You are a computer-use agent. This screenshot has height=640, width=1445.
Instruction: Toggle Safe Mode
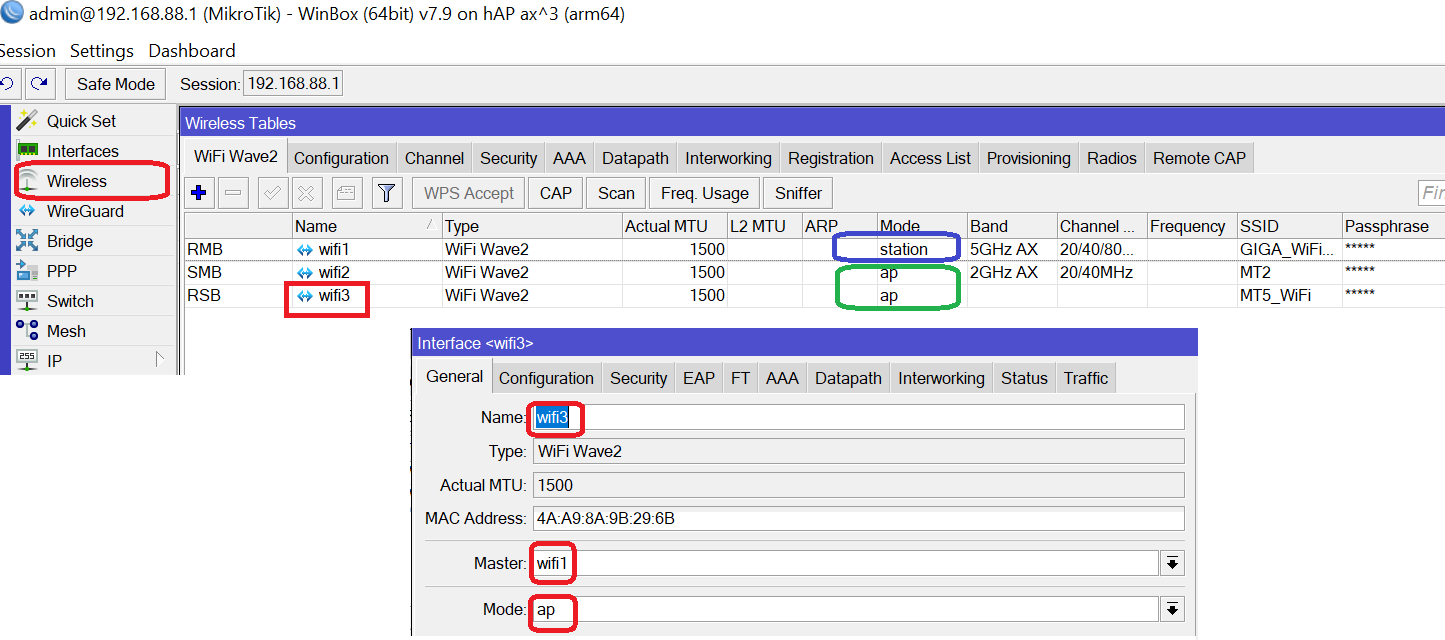pos(116,84)
